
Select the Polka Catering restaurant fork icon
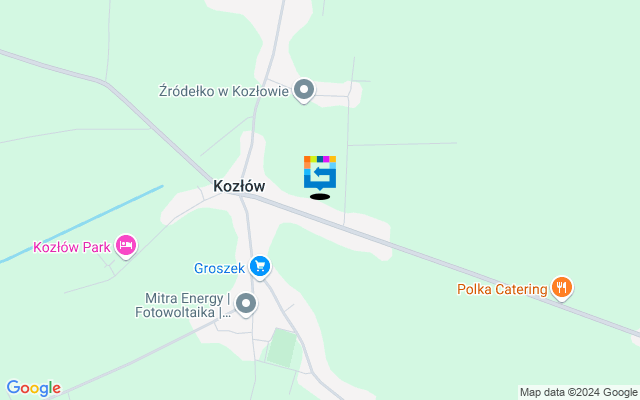click(x=562, y=288)
